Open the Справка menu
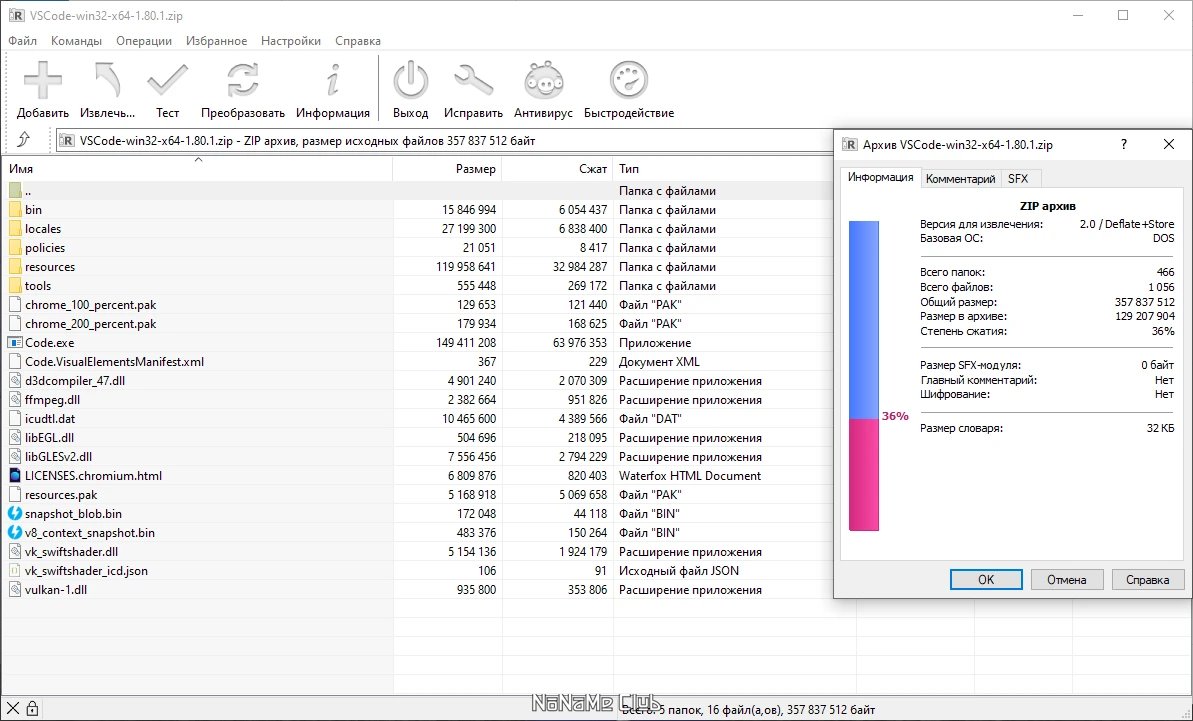The height and width of the screenshot is (721, 1193). 358,41
